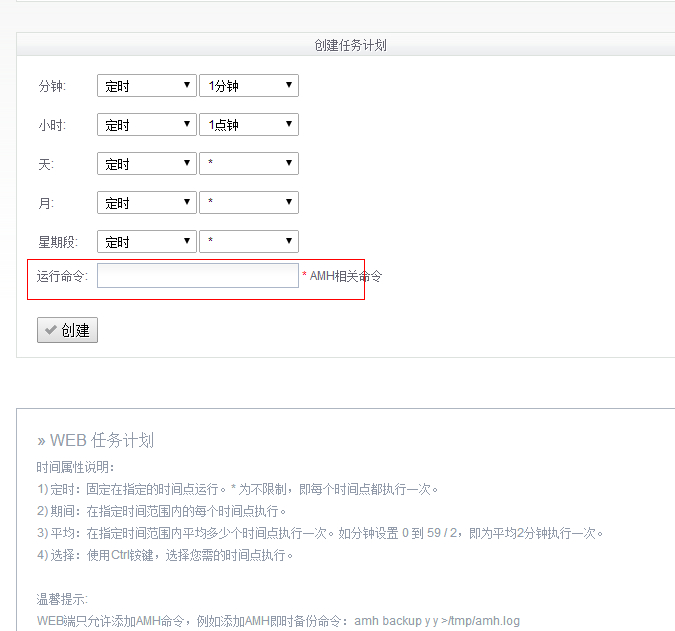Viewport: 675px width, 631px height.
Task: Open the 小时 mode dropdown showing 定时
Action: pos(146,125)
